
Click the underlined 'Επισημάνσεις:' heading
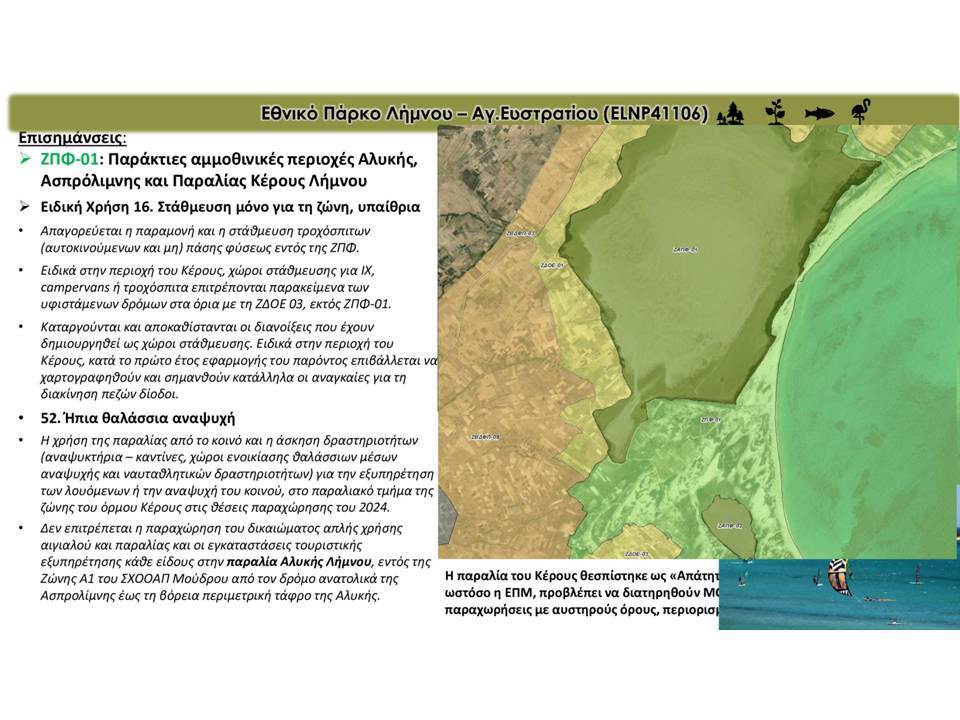click(x=72, y=137)
